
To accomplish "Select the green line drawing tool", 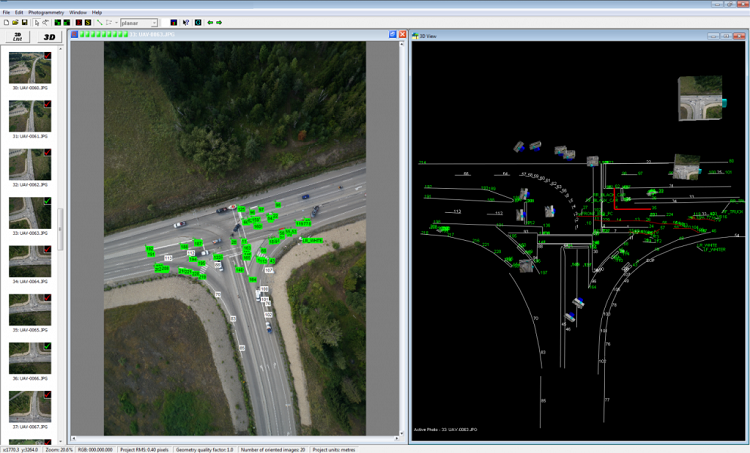I will coord(99,22).
